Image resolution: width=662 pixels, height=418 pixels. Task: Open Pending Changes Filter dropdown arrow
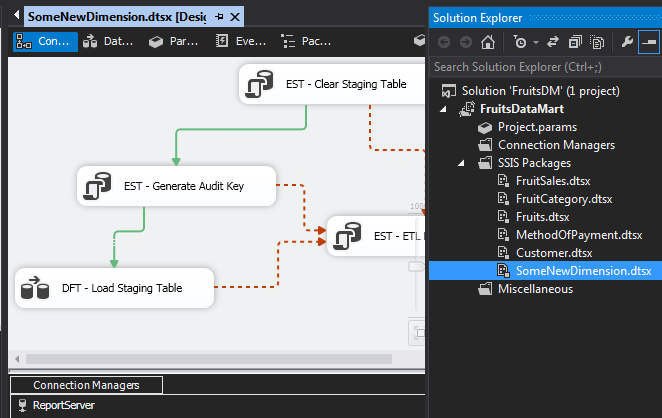(536, 42)
